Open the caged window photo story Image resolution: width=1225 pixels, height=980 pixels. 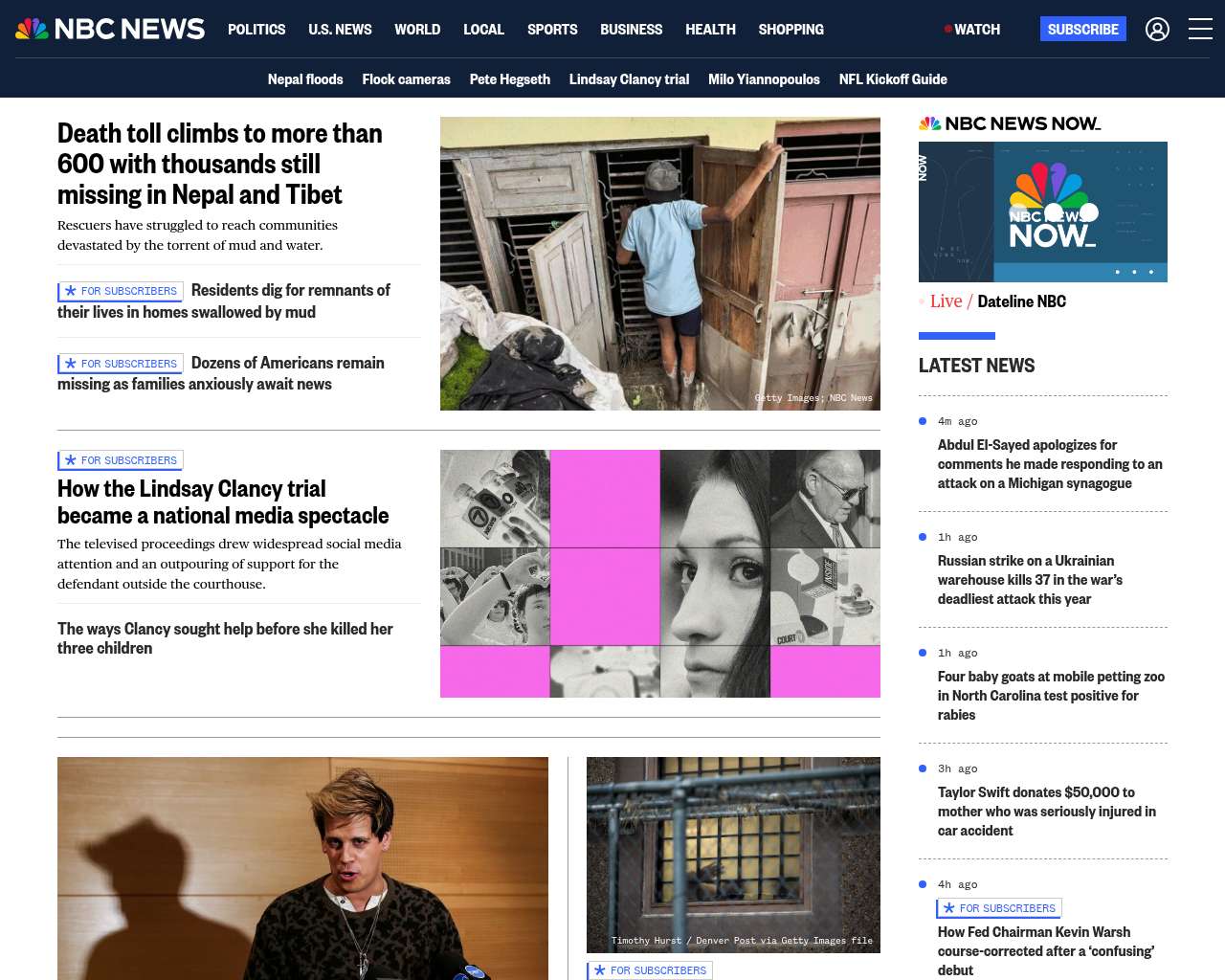(733, 855)
